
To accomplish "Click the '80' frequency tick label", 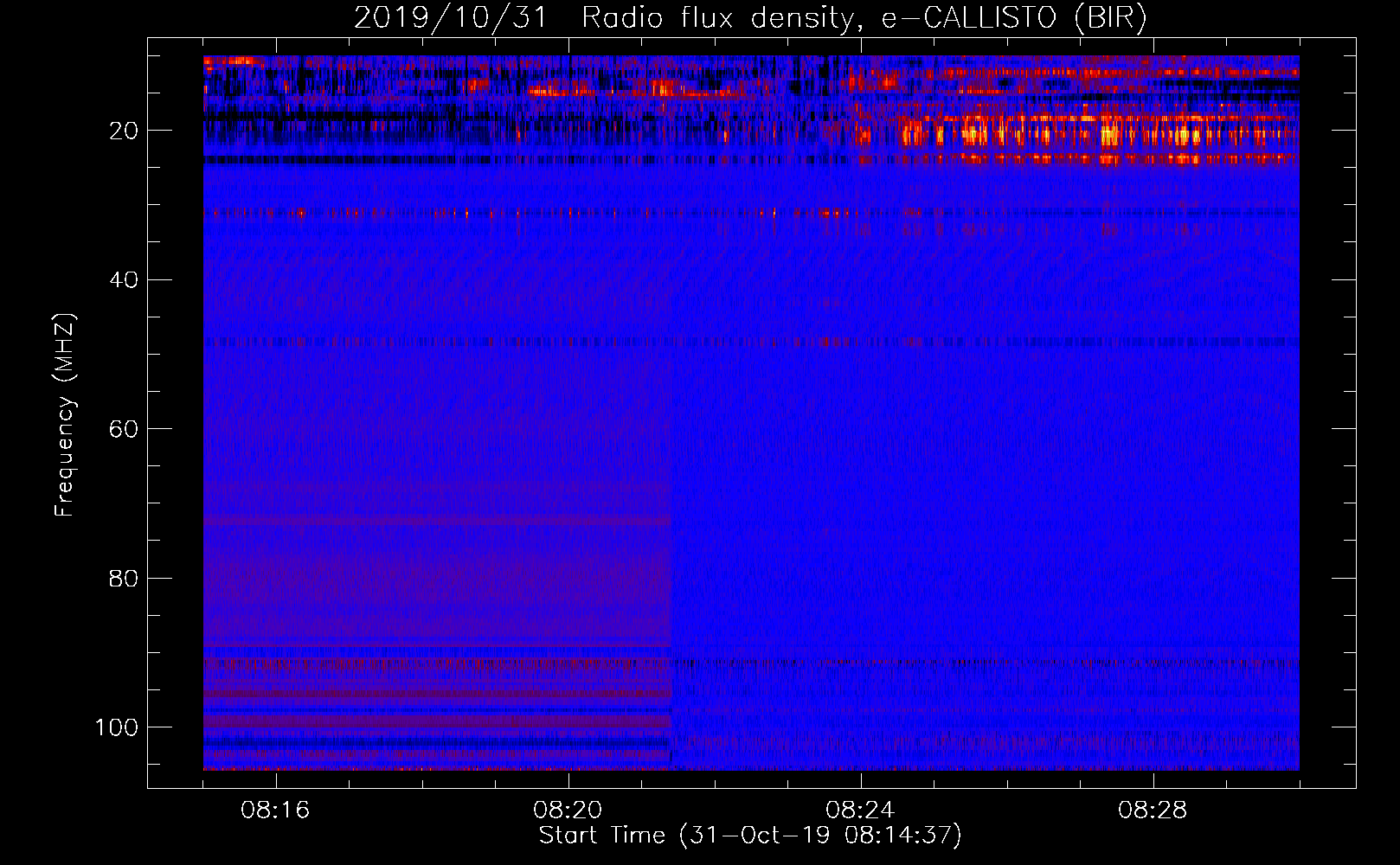I will tap(124, 578).
